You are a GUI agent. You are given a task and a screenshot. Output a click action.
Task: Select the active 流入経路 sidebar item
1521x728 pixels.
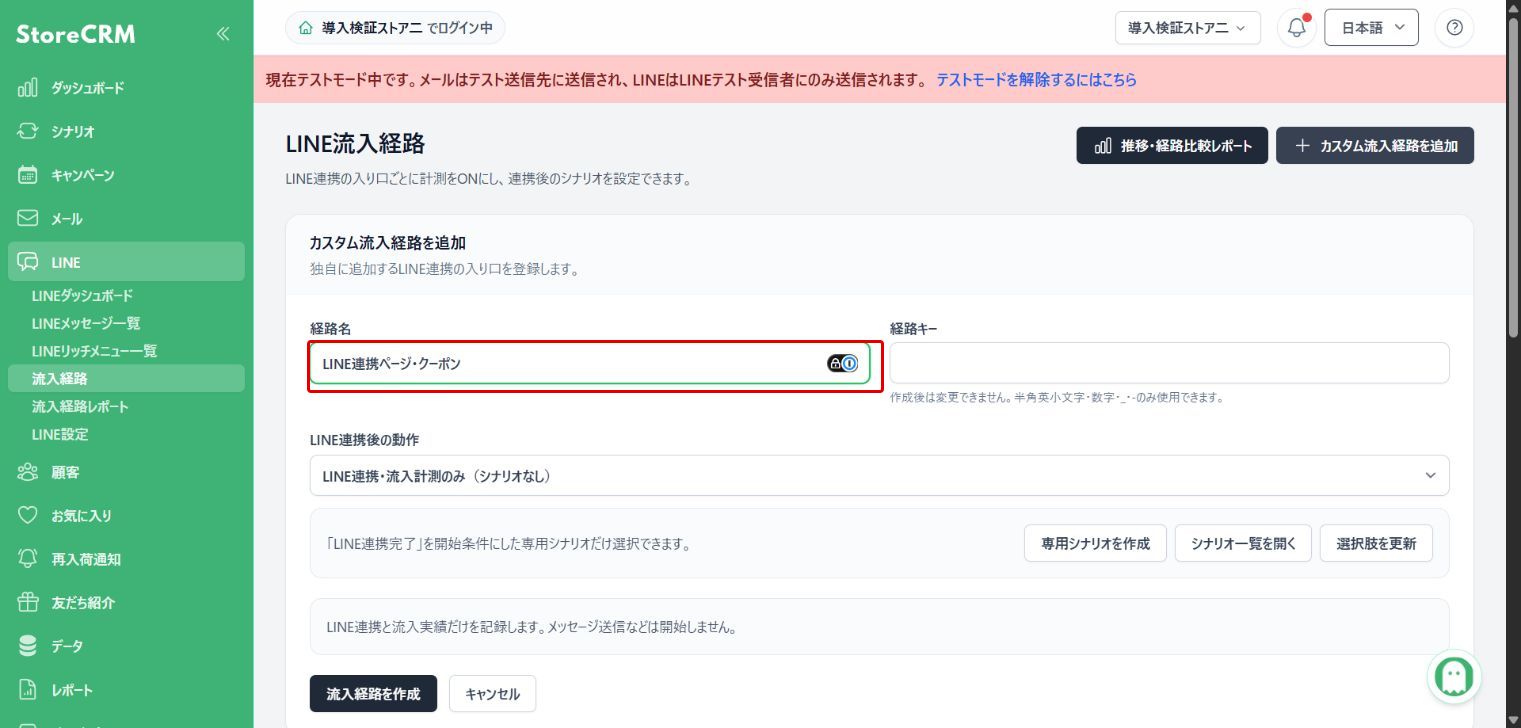pyautogui.click(x=126, y=378)
